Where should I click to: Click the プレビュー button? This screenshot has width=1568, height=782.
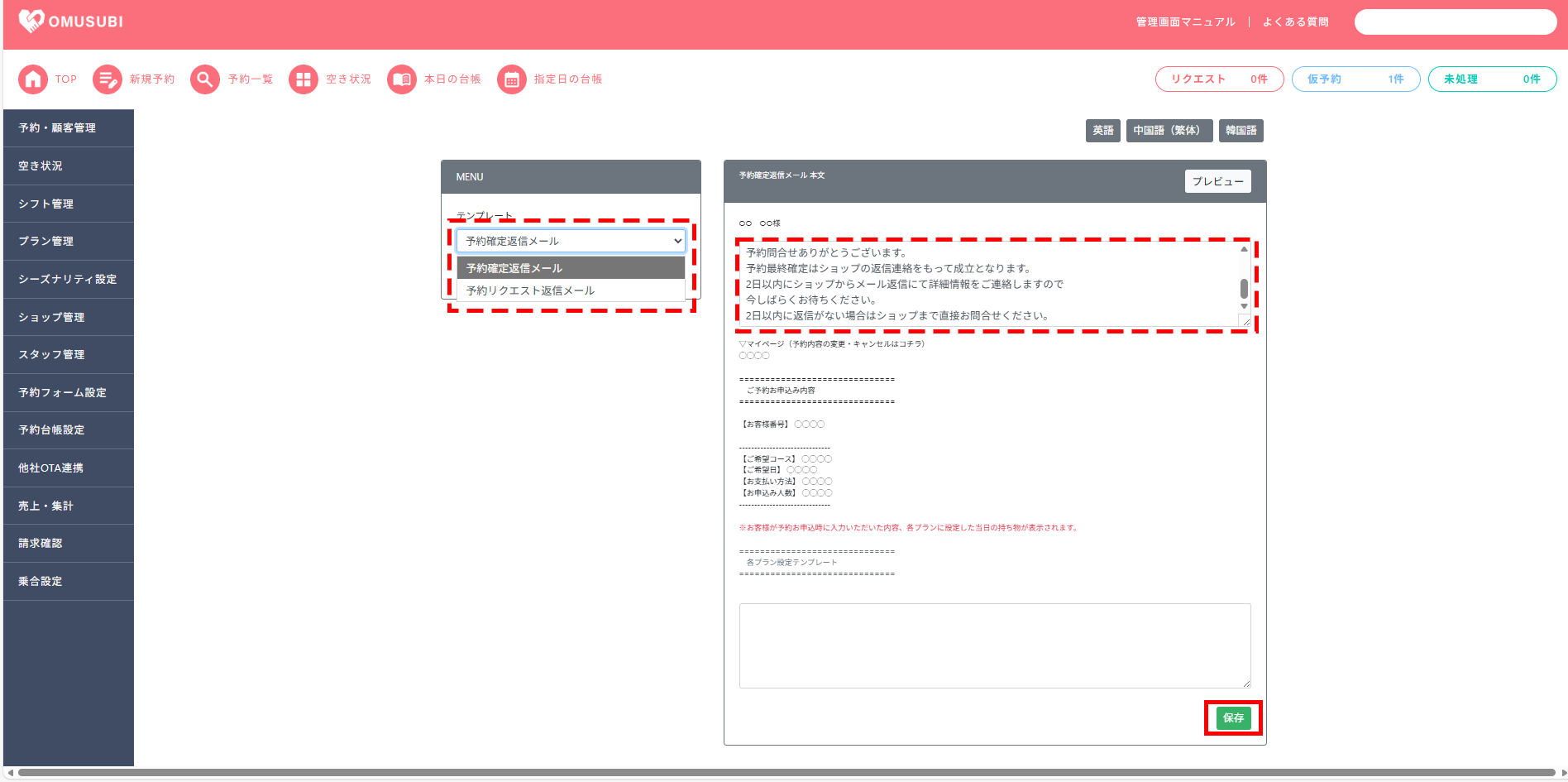1217,181
